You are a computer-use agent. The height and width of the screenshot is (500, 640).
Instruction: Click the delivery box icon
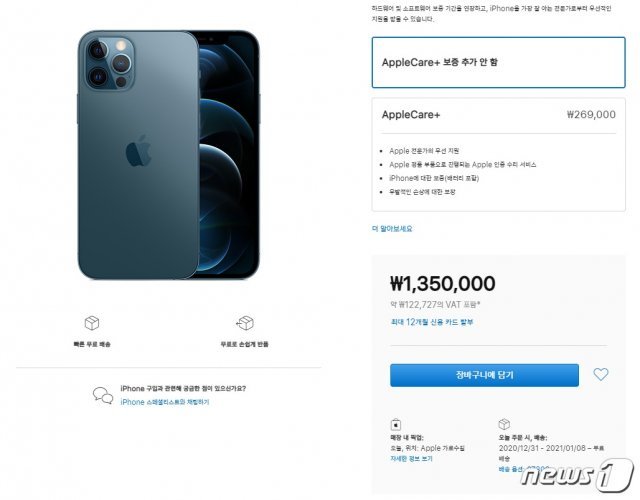click(x=504, y=424)
